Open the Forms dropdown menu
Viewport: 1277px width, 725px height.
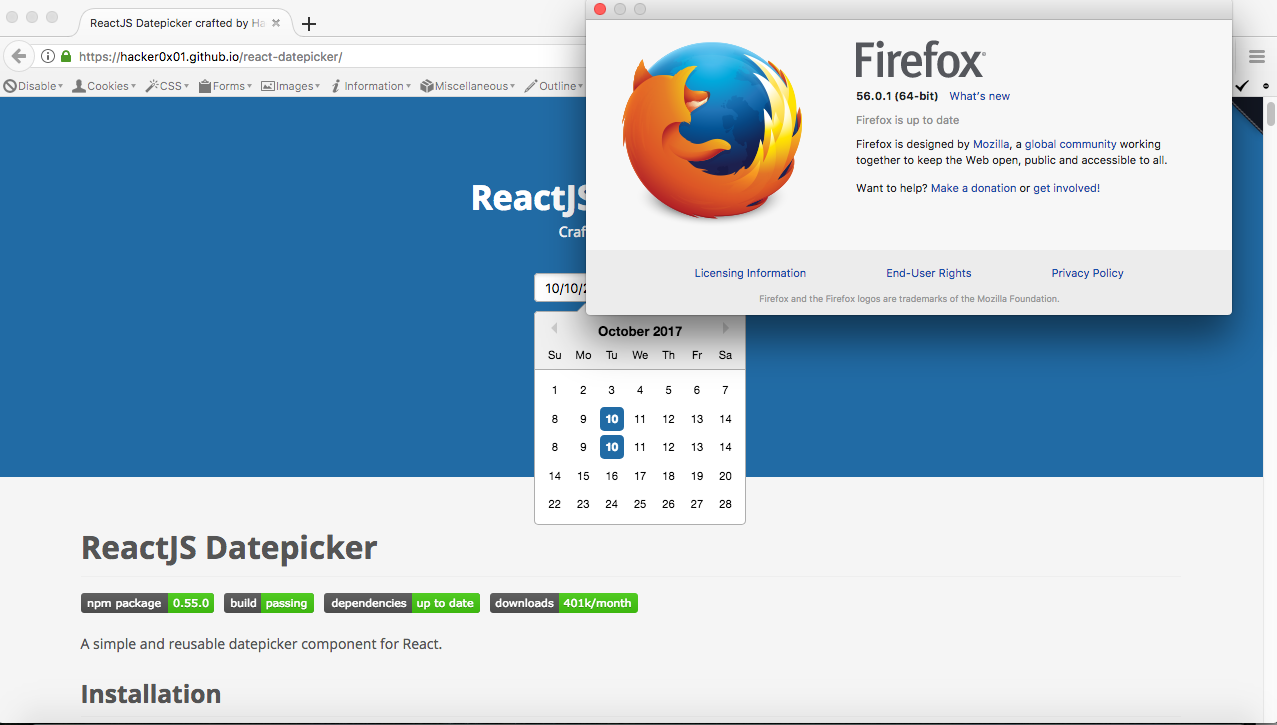225,86
